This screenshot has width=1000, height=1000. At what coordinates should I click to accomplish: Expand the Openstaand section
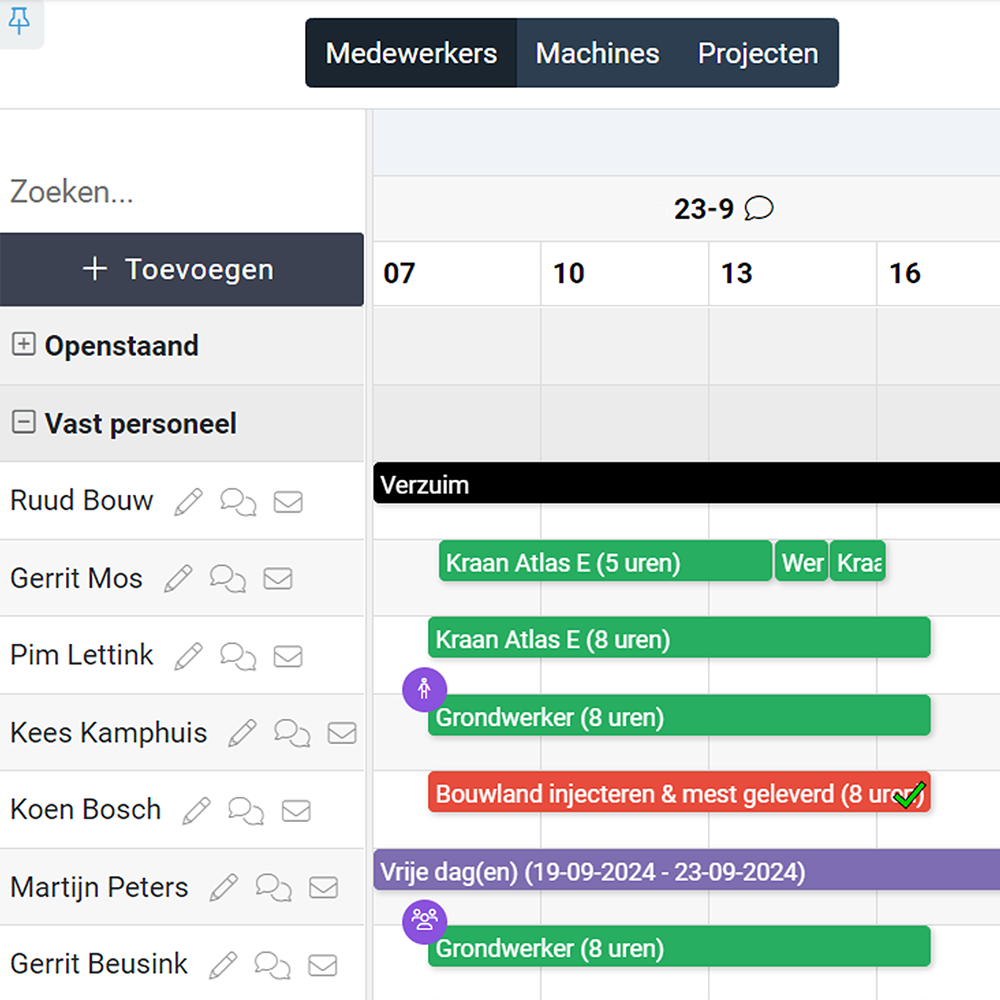pos(22,345)
